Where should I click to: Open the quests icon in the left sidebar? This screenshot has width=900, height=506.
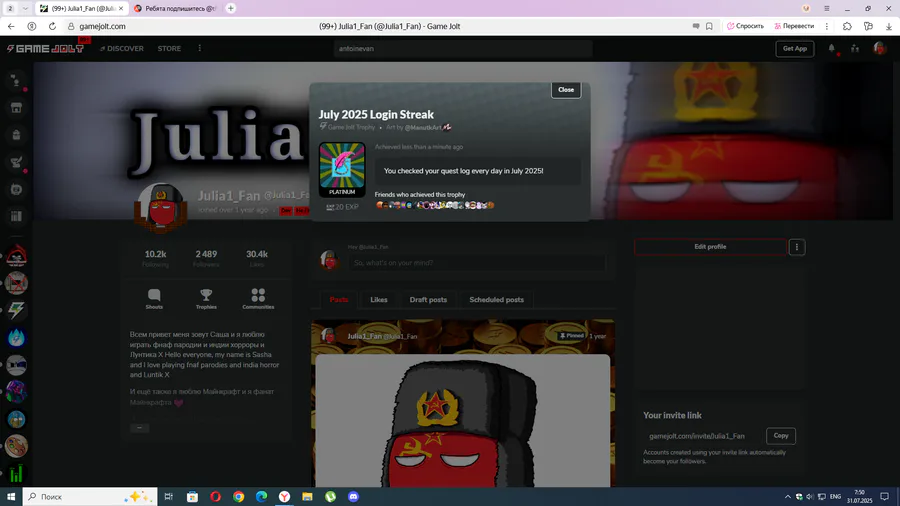(16, 162)
